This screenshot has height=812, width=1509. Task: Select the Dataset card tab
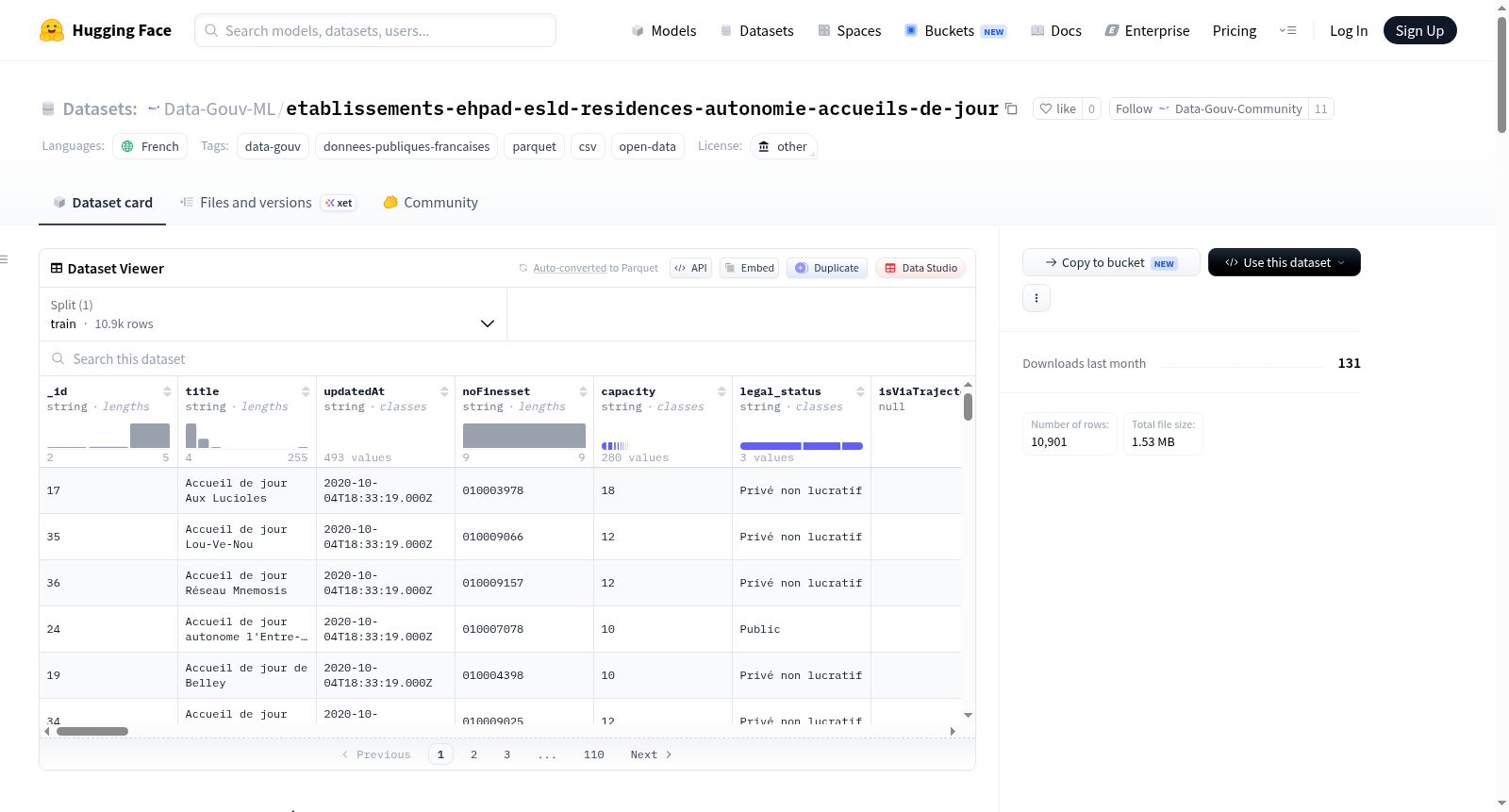coord(103,203)
